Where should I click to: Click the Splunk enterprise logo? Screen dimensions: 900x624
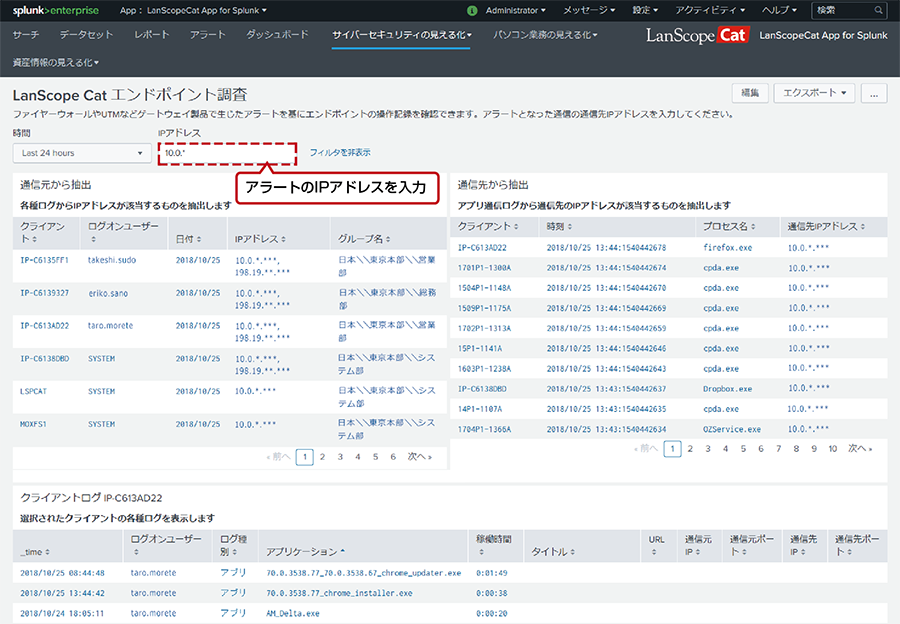(56, 10)
